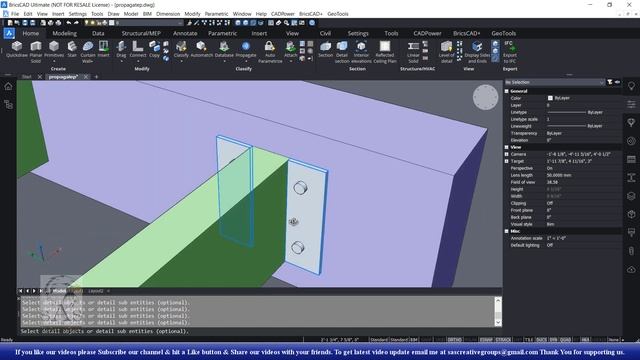The height and width of the screenshot is (360, 640).
Task: Click Export to IFC
Action: (509, 51)
